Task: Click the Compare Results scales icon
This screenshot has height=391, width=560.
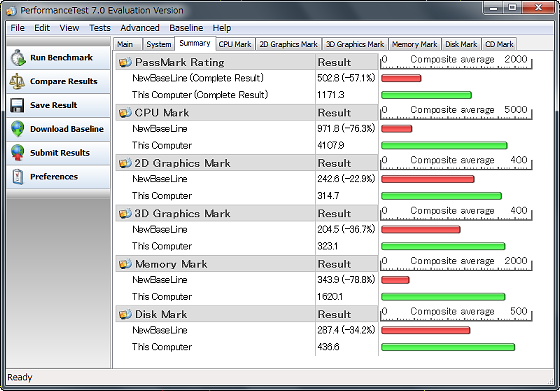Action: point(17,81)
